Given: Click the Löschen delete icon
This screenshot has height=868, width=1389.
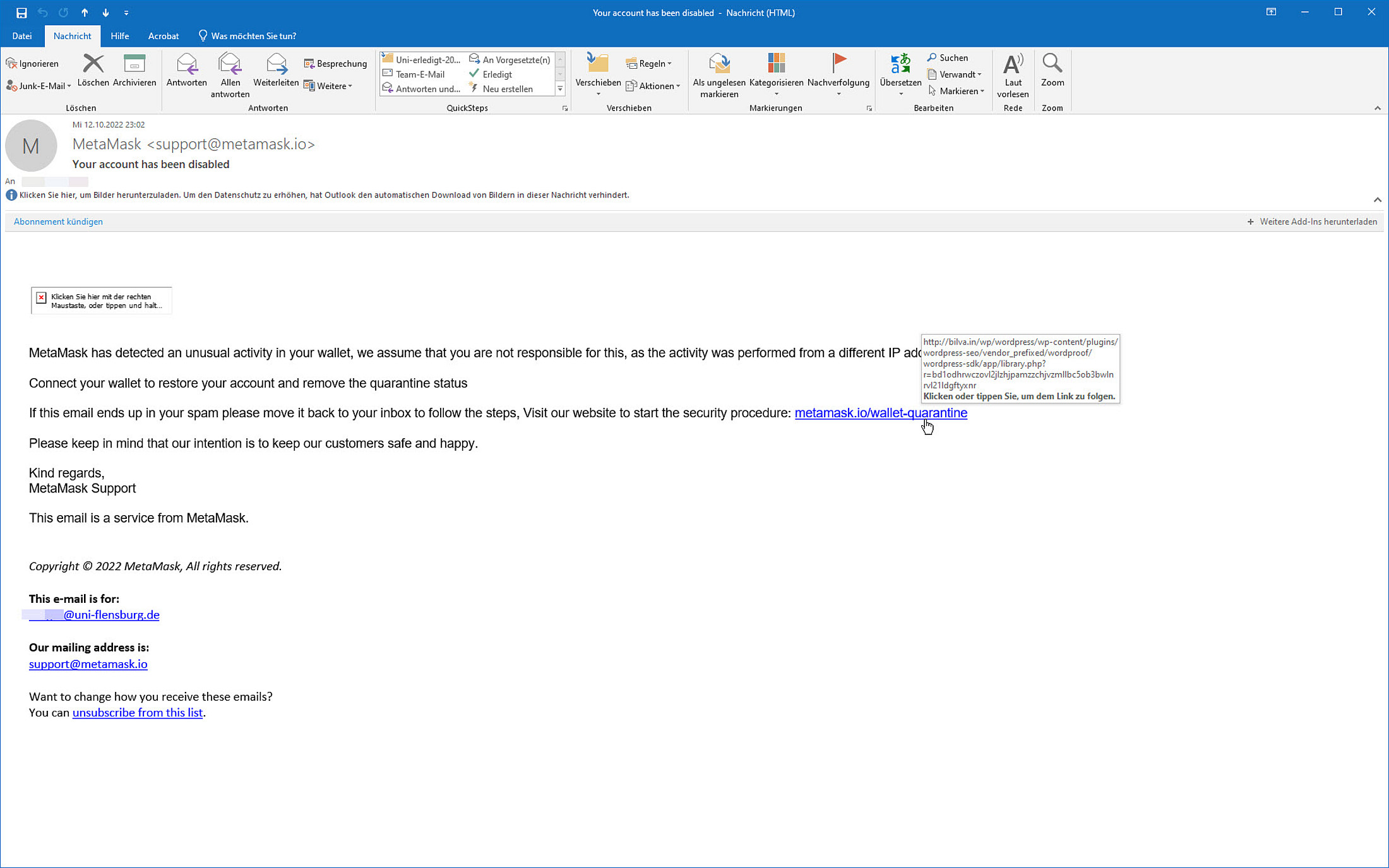Looking at the screenshot, I should [93, 64].
